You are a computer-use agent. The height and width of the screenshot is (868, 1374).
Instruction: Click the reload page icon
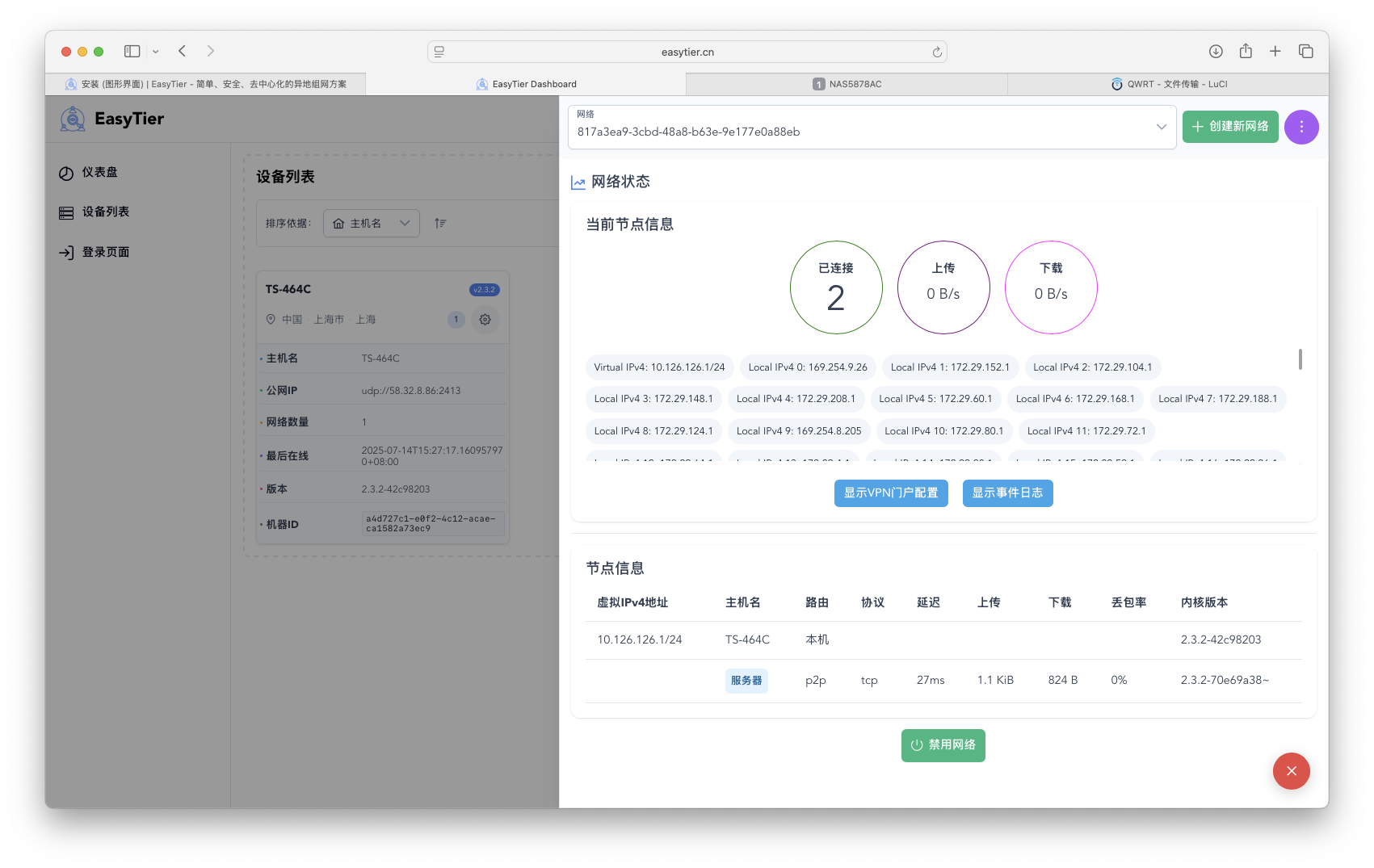tap(937, 52)
